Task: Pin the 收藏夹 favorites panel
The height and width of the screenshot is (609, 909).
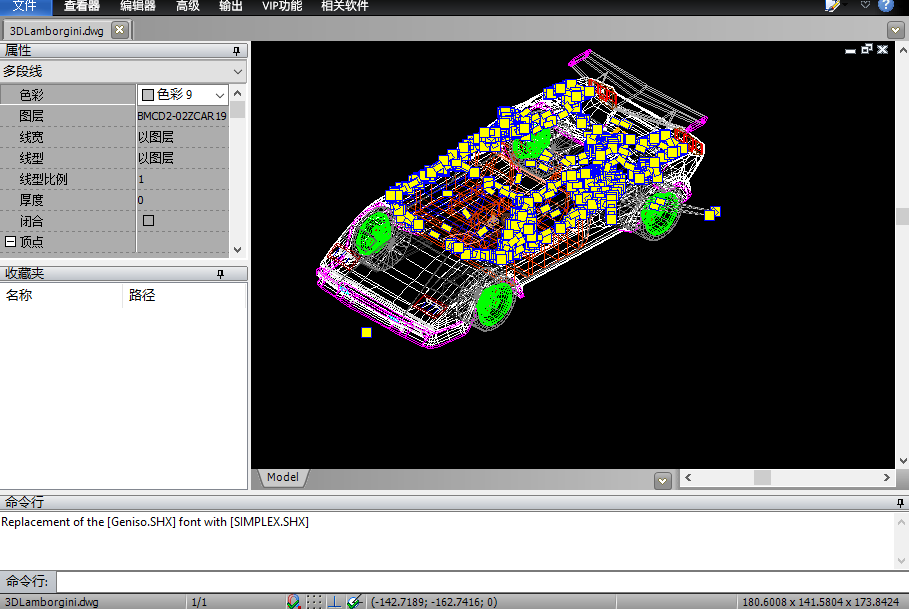Action: click(x=220, y=274)
